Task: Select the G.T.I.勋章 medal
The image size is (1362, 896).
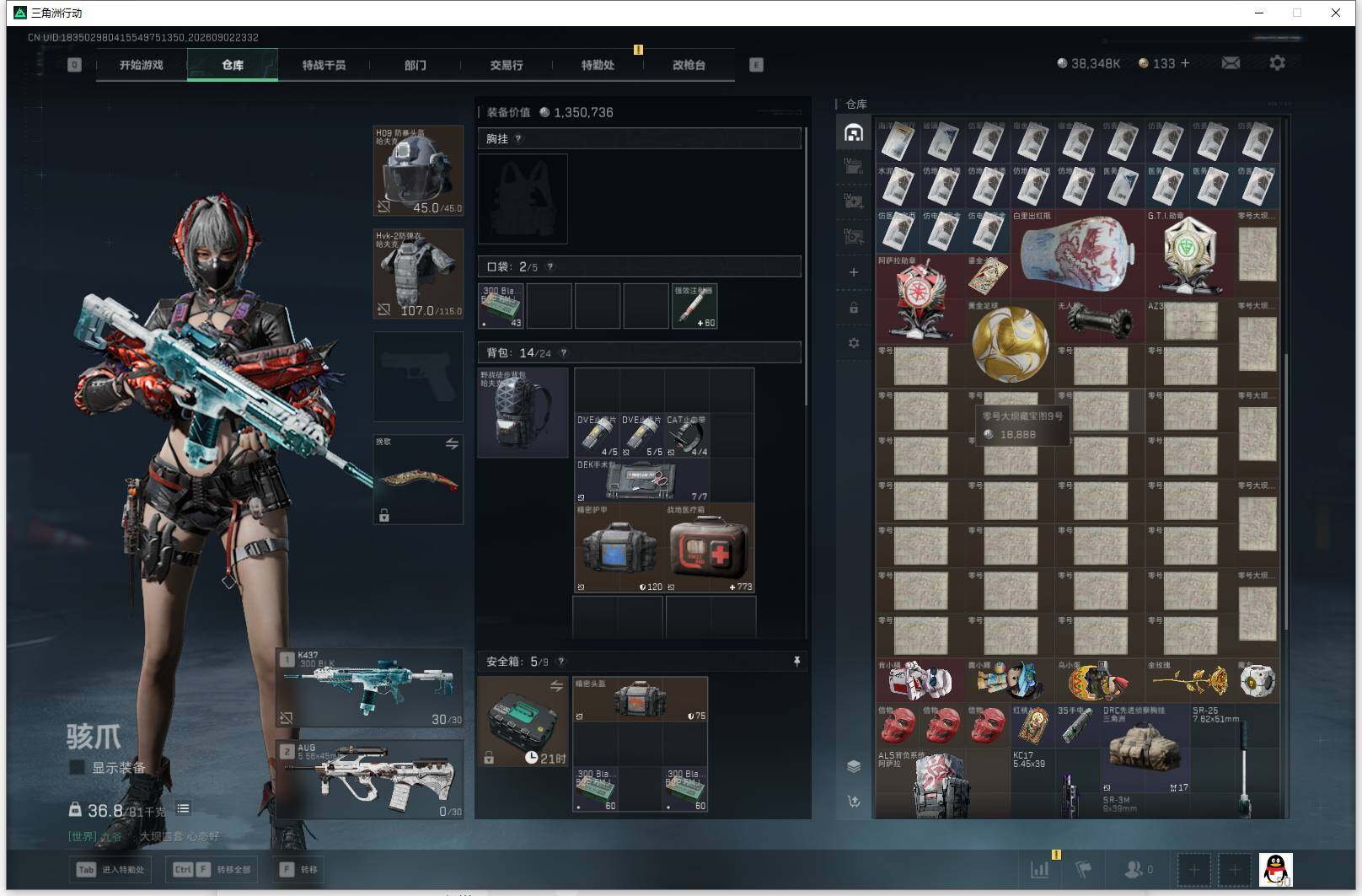Action: point(1189,253)
